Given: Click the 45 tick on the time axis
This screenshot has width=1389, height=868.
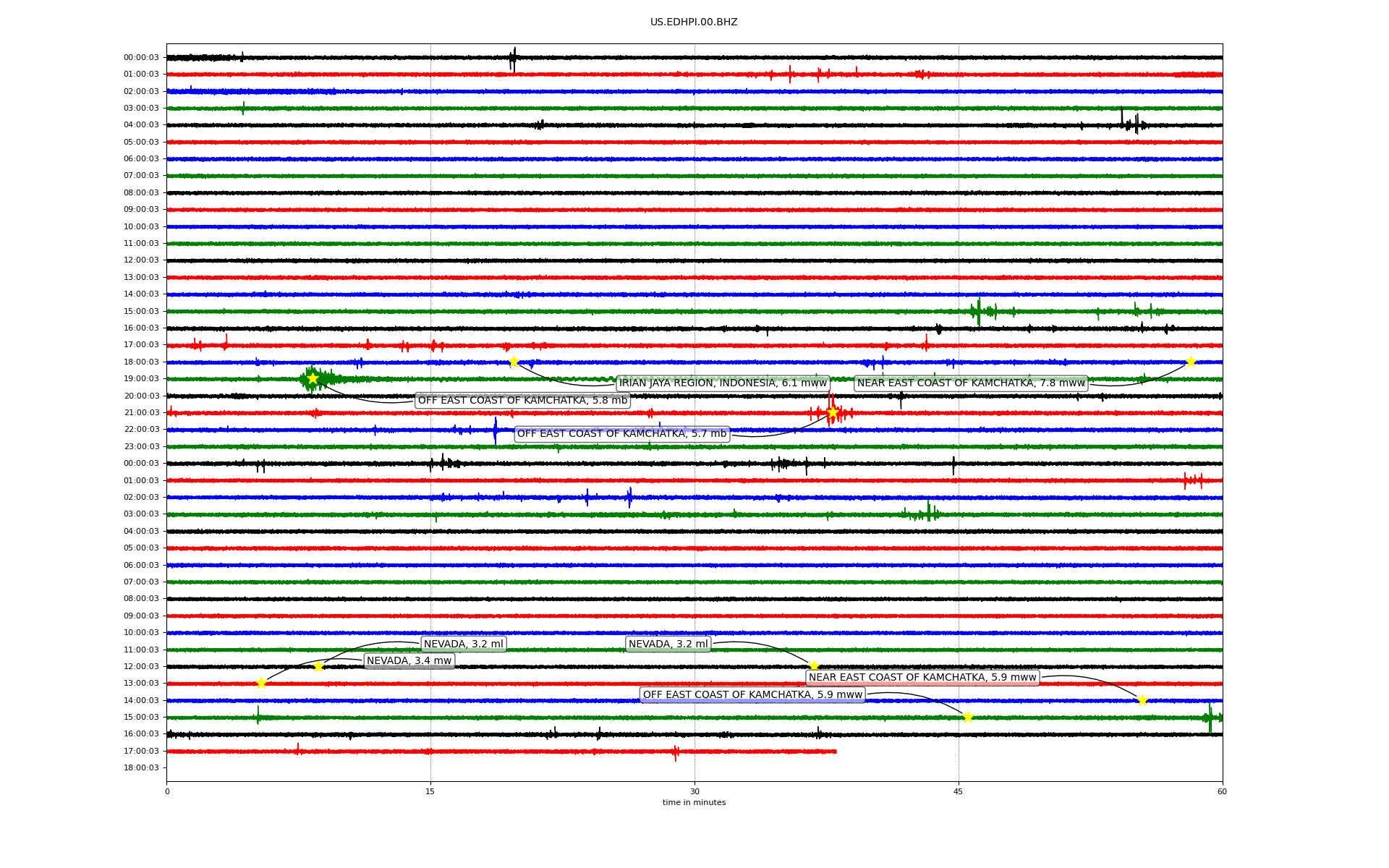Looking at the screenshot, I should 959,791.
